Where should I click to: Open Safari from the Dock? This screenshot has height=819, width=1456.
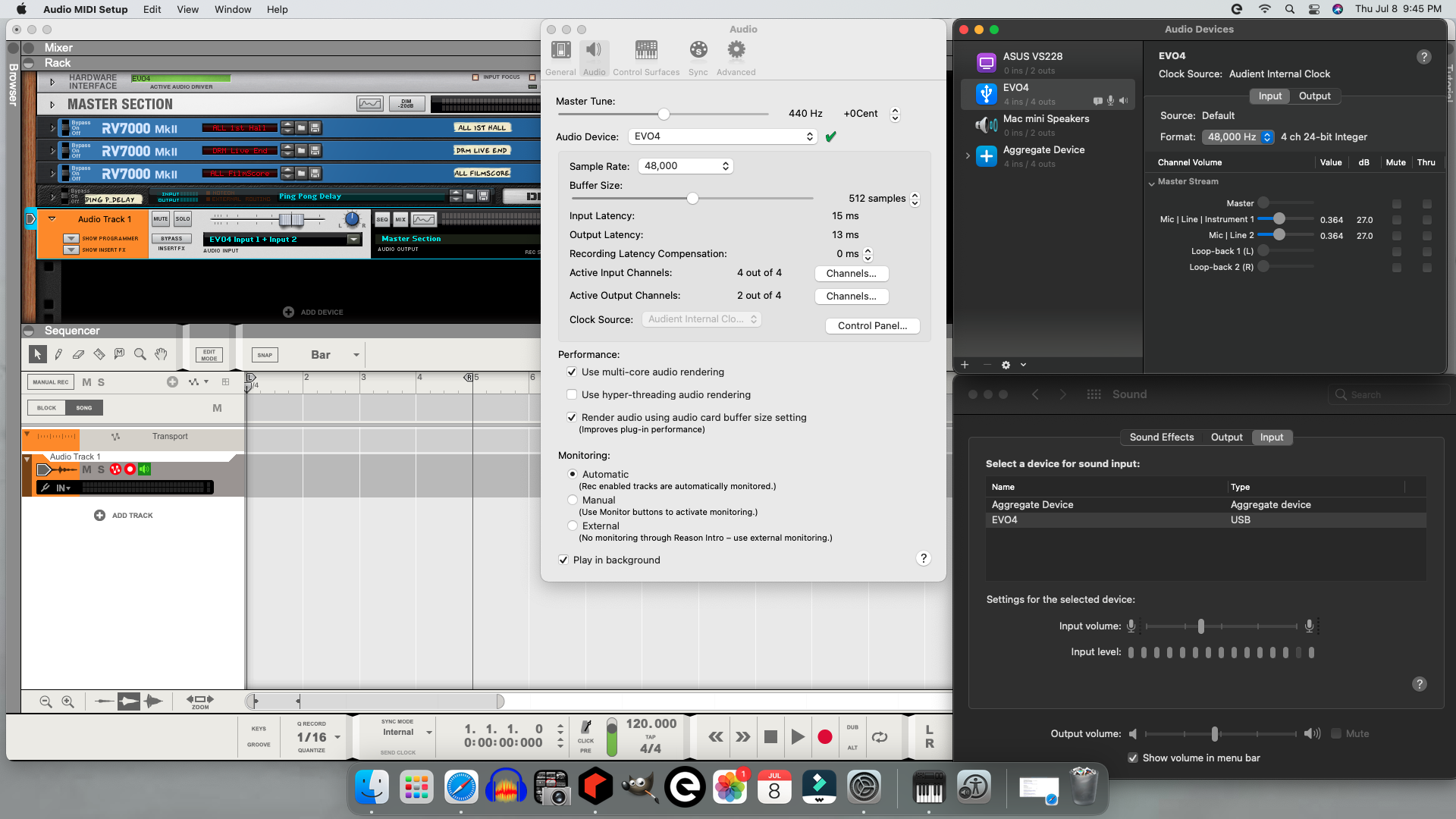(x=461, y=787)
